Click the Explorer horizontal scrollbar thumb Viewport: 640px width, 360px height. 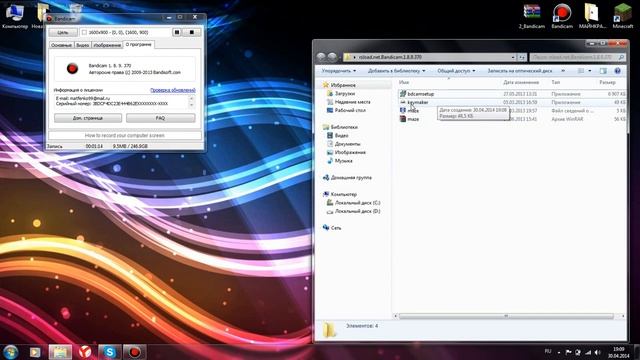(506, 316)
